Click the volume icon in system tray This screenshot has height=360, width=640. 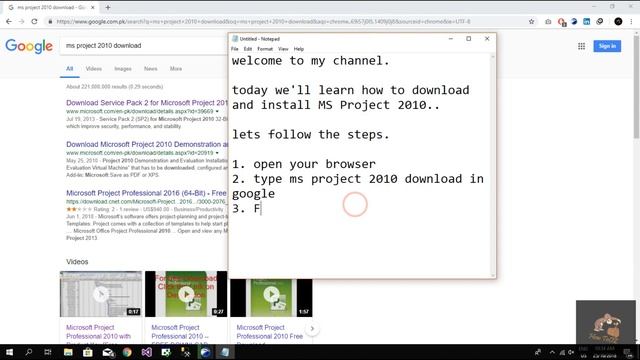(x=571, y=352)
